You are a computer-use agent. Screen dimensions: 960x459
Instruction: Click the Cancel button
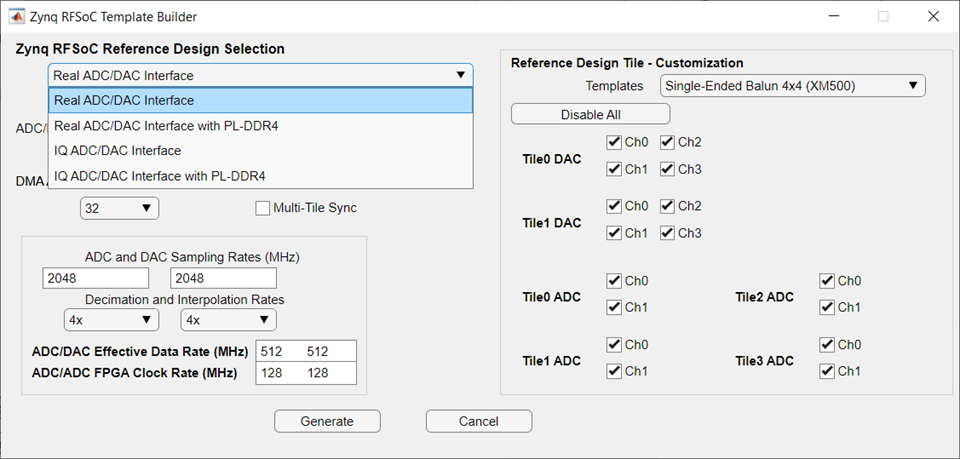[478, 421]
